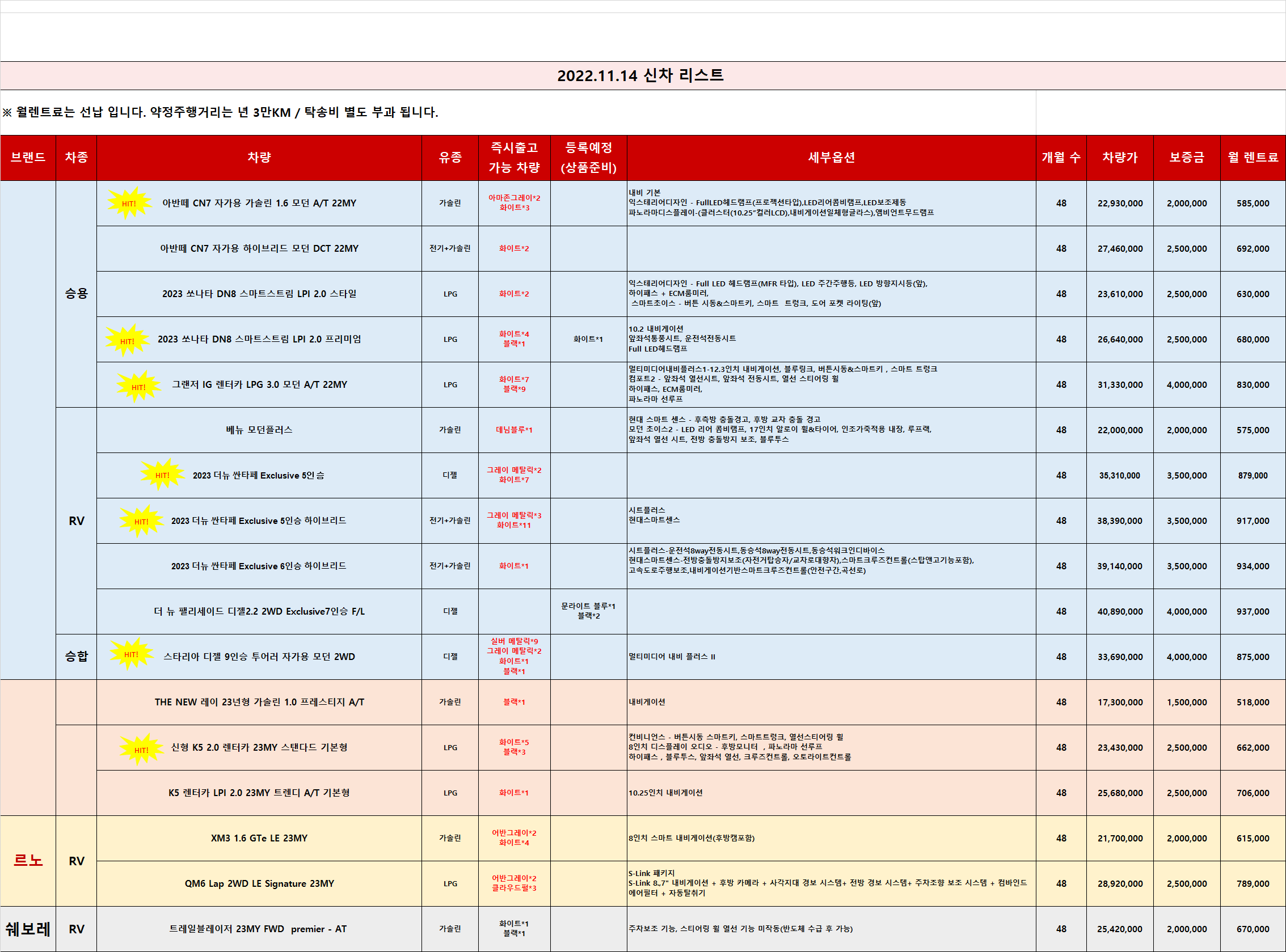1286x952 pixels.
Task: Select '2023 더뉴 싼타페 Exclusive 6인승 하이브리드'
Action: tap(259, 566)
